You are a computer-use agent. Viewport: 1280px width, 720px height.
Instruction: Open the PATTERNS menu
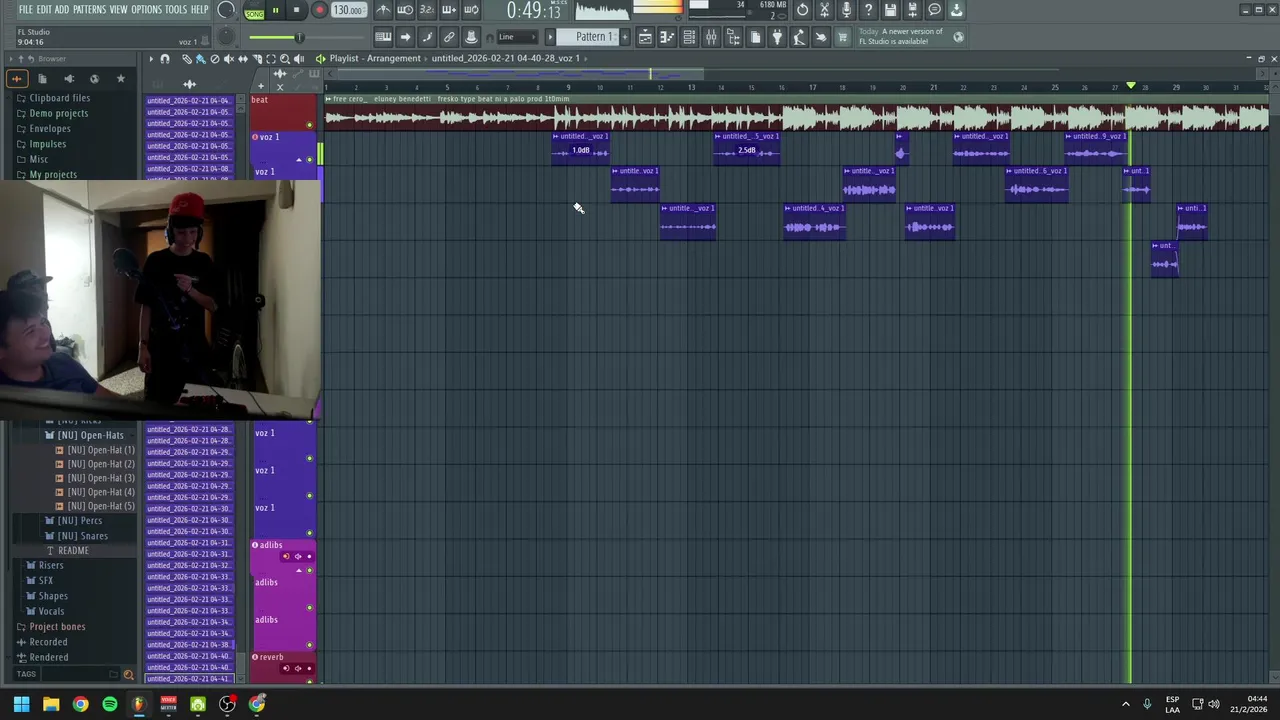pos(89,10)
